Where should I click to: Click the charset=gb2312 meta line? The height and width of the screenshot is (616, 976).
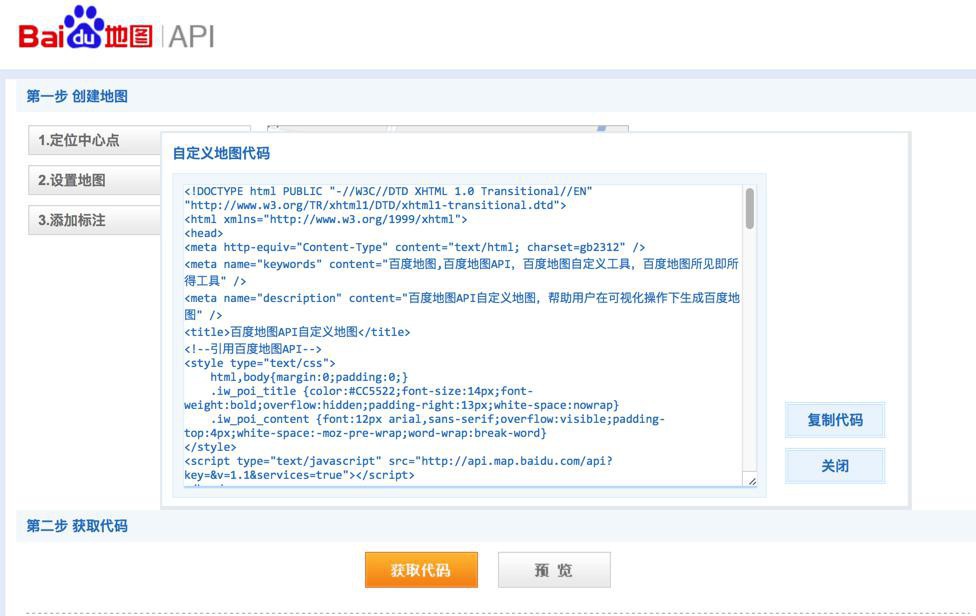415,247
